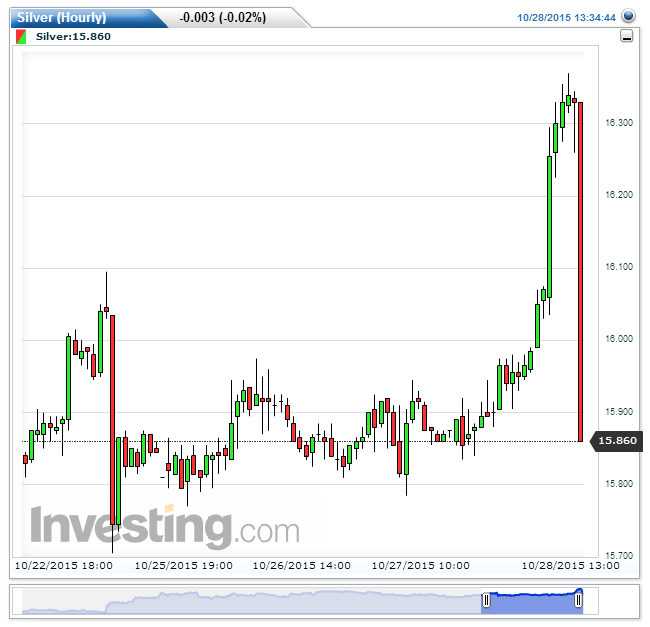
Task: Click the tall red final candlestick
Action: coord(581,272)
